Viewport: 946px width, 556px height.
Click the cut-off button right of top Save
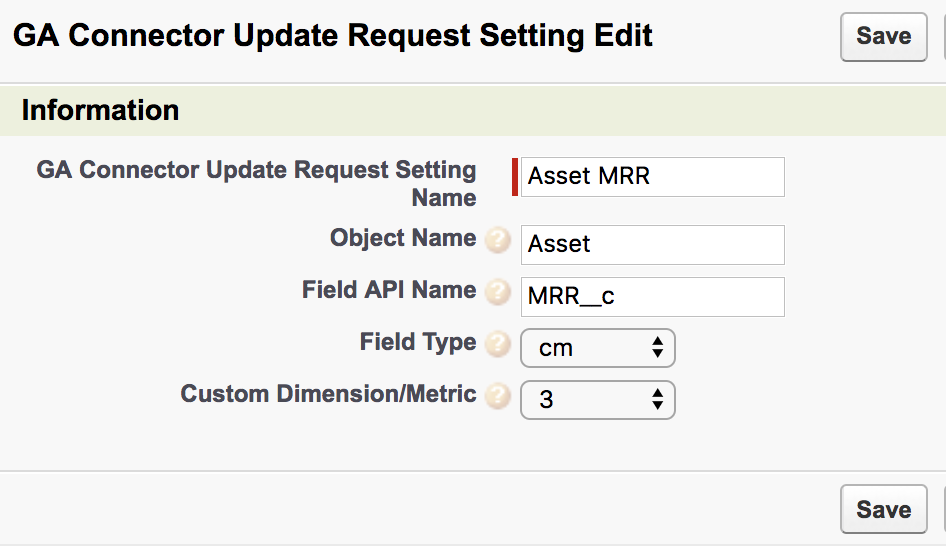941,37
